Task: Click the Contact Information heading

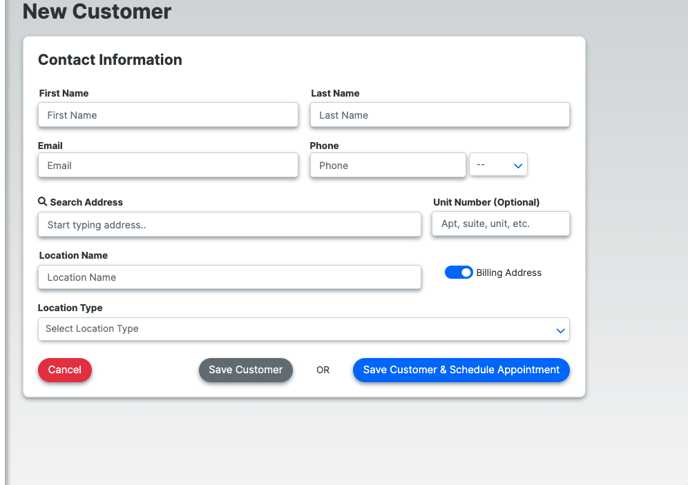Action: point(110,60)
